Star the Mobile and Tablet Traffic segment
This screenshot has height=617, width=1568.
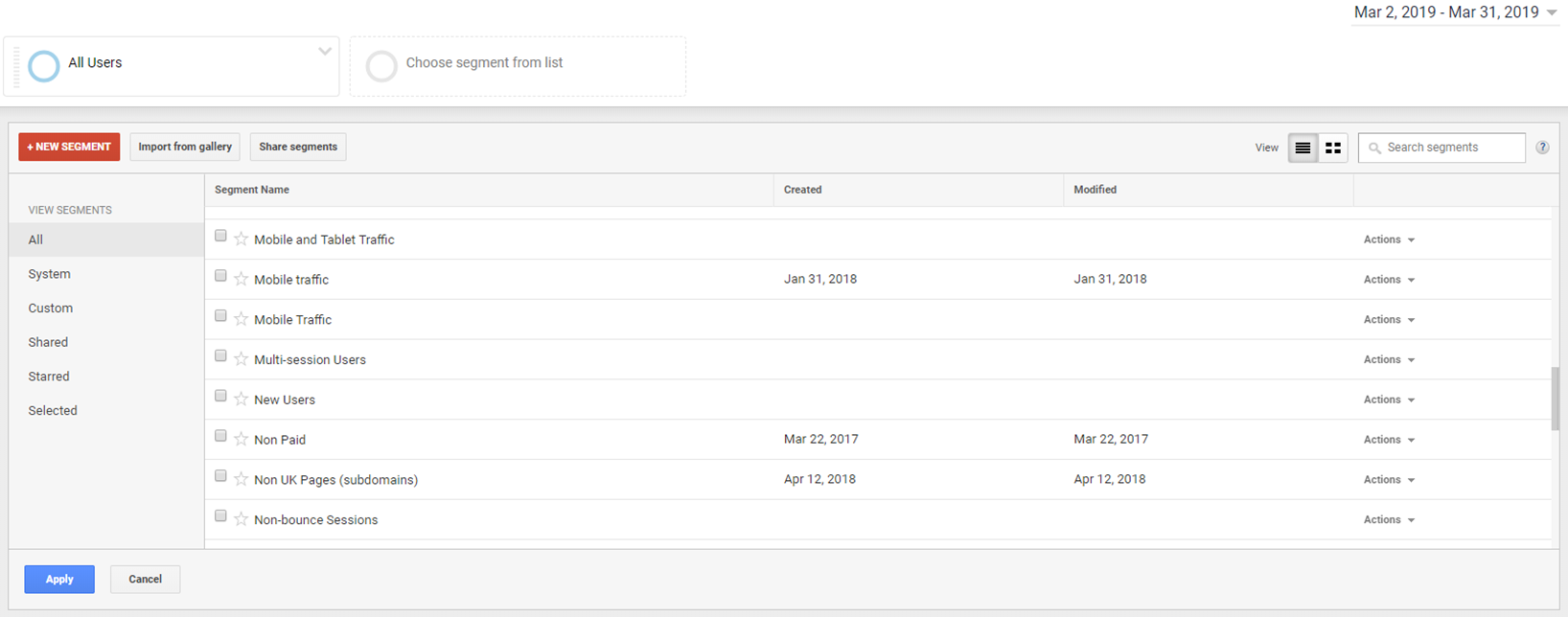pos(242,239)
